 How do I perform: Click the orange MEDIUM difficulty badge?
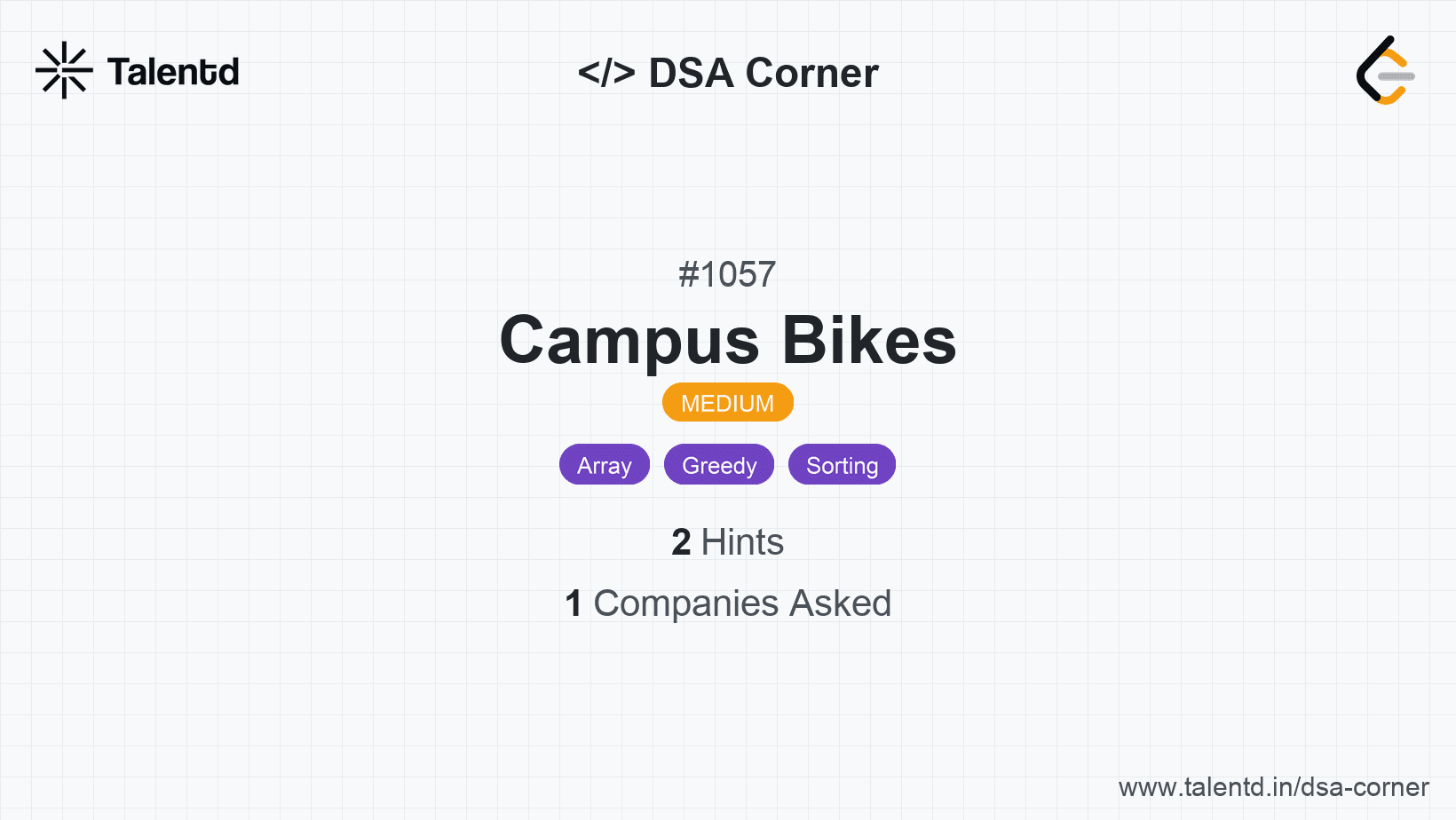(727, 403)
